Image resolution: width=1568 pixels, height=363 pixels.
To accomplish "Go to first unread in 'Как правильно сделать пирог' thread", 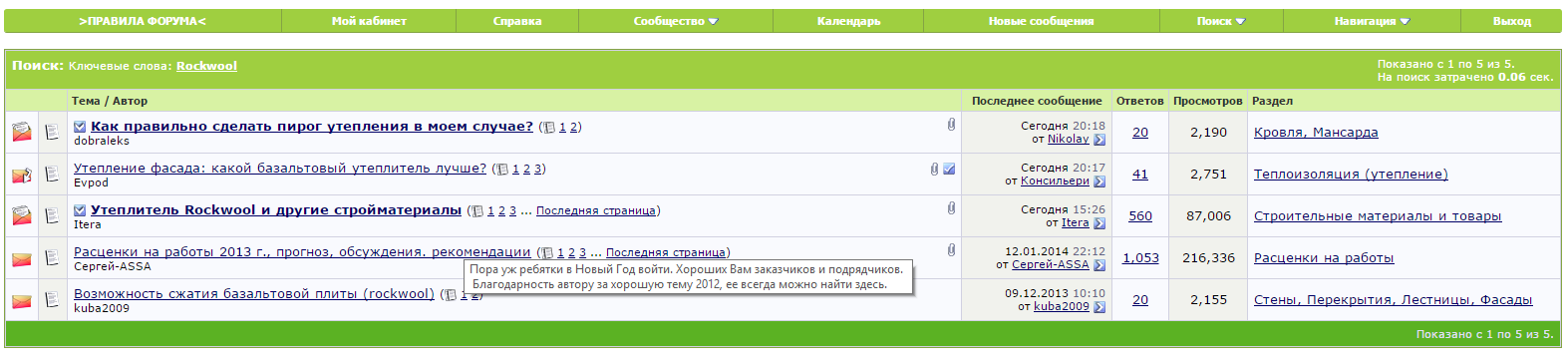I will pos(80,127).
